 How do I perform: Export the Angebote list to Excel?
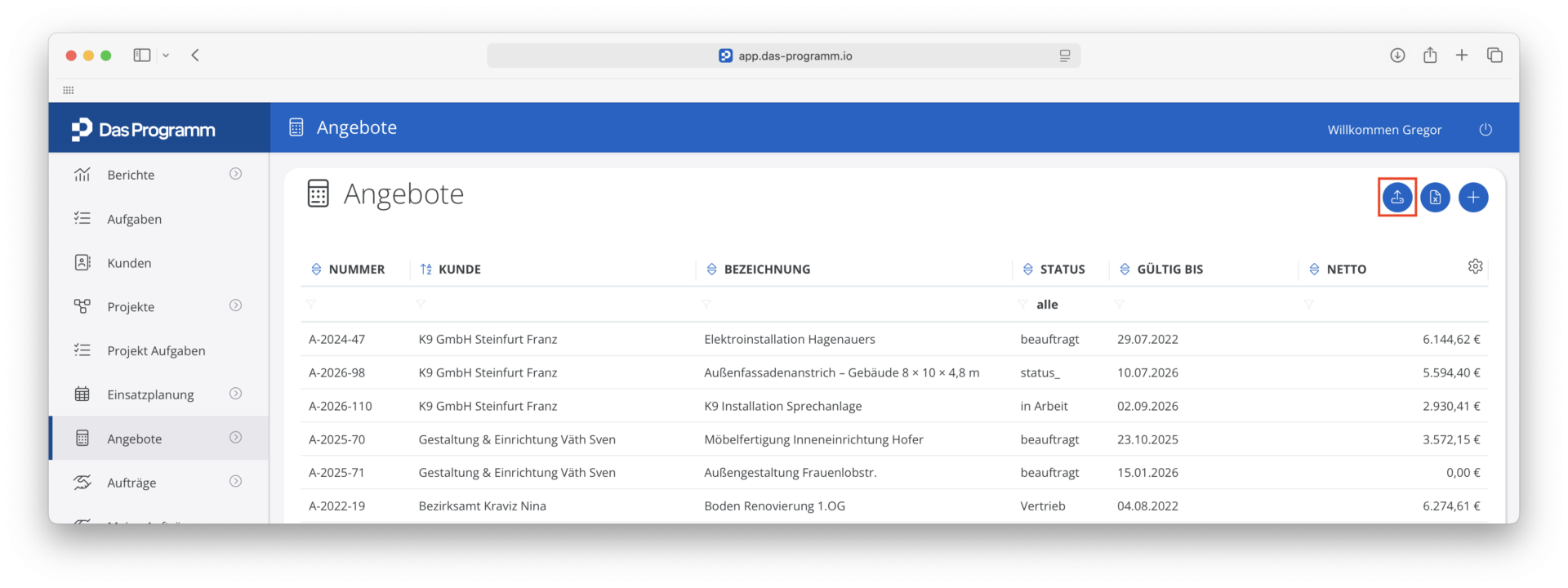pyautogui.click(x=1435, y=197)
